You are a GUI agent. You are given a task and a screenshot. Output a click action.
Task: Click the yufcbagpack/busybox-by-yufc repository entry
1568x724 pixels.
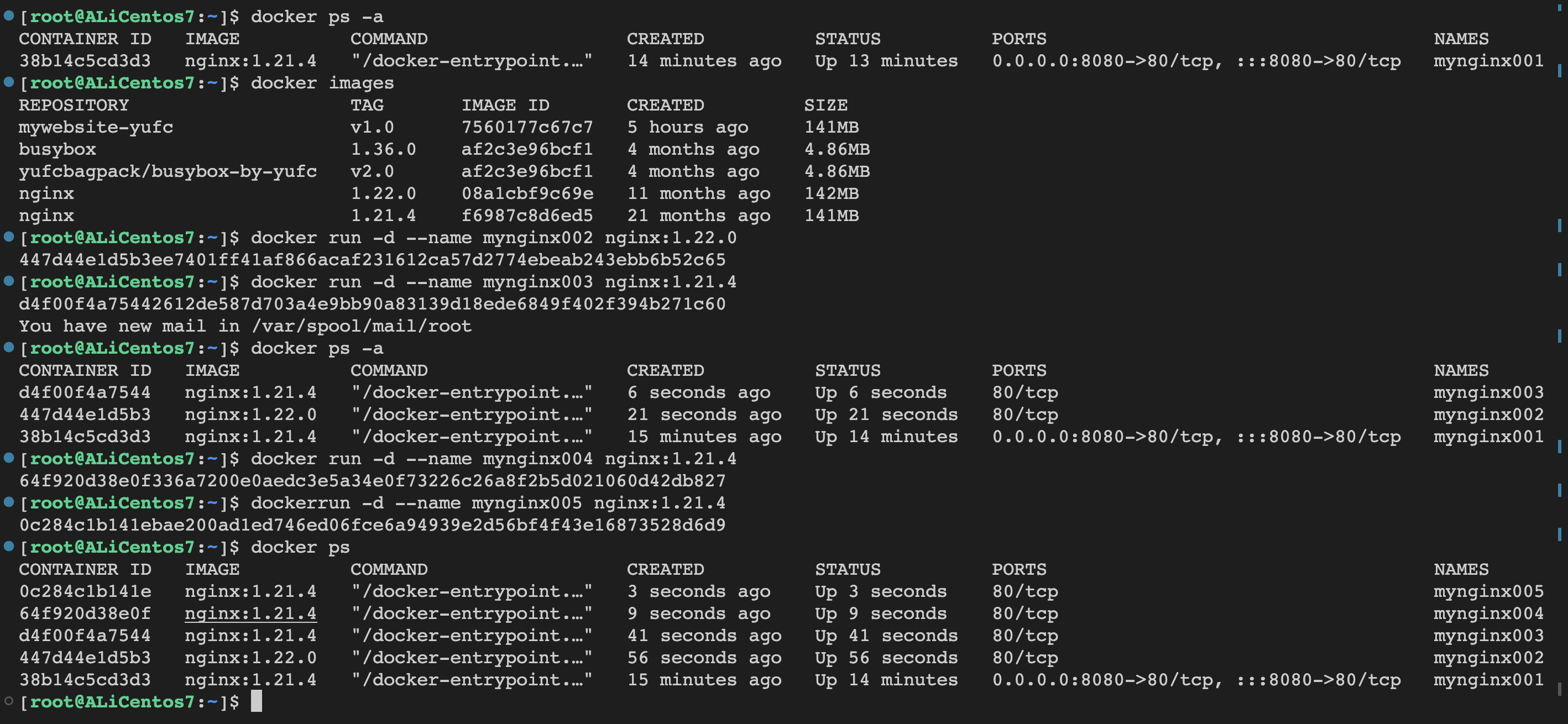point(168,171)
